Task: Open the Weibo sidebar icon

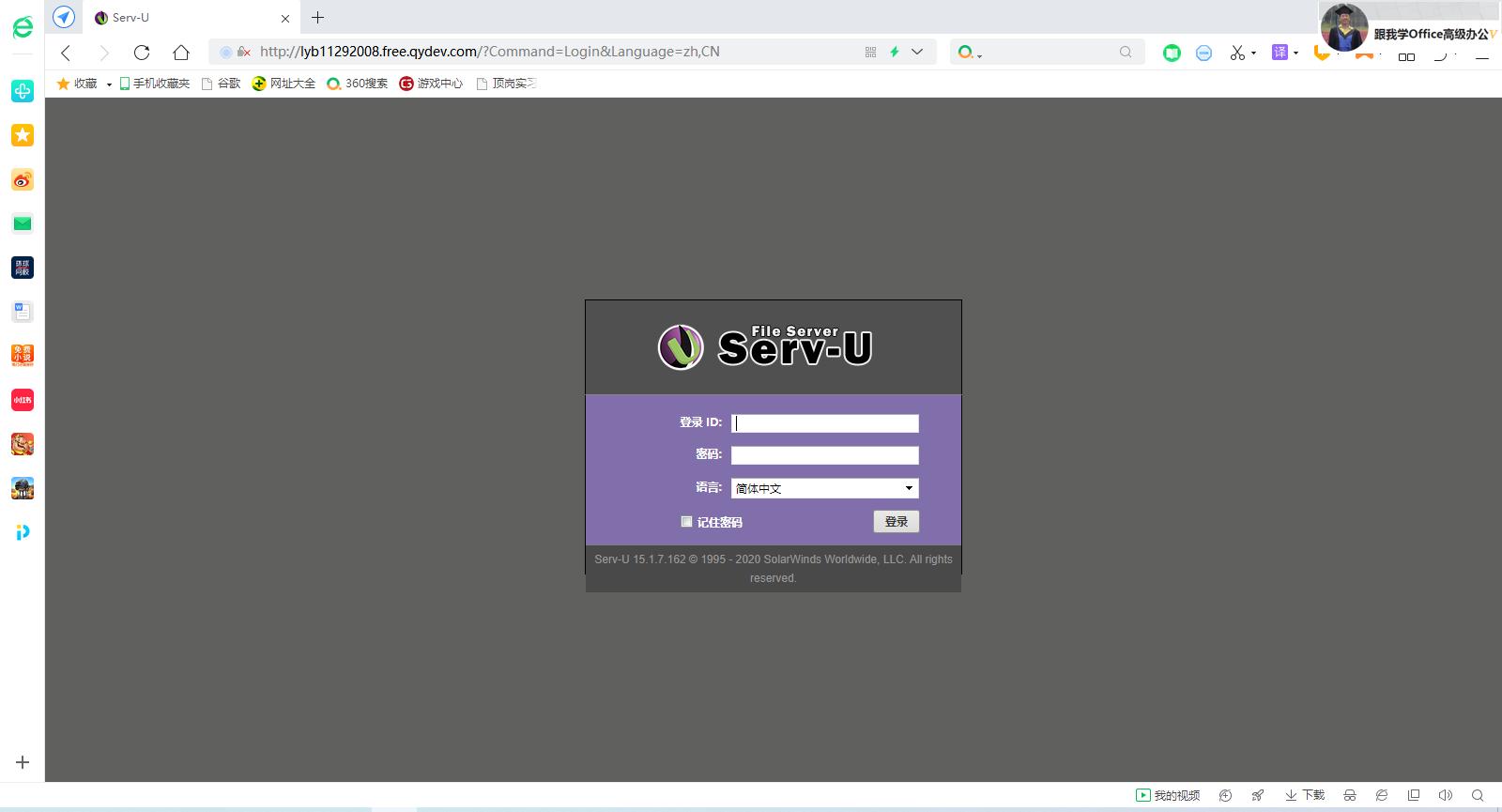Action: (23, 179)
